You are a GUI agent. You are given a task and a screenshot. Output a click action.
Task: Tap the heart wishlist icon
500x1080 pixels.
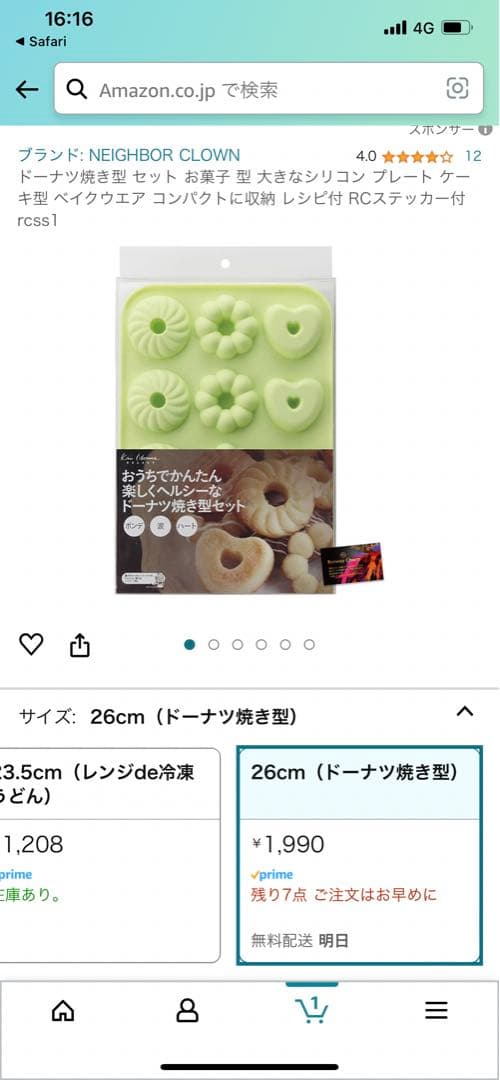click(x=31, y=645)
